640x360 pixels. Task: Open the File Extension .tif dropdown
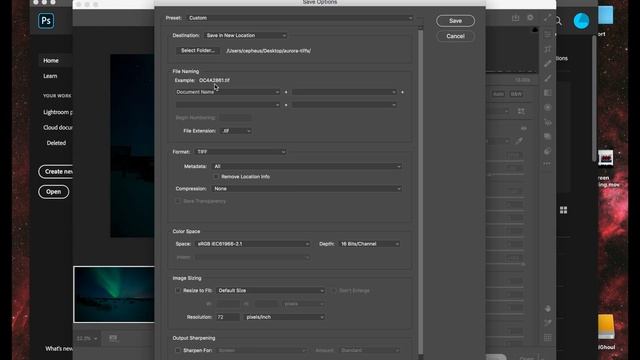(236, 131)
